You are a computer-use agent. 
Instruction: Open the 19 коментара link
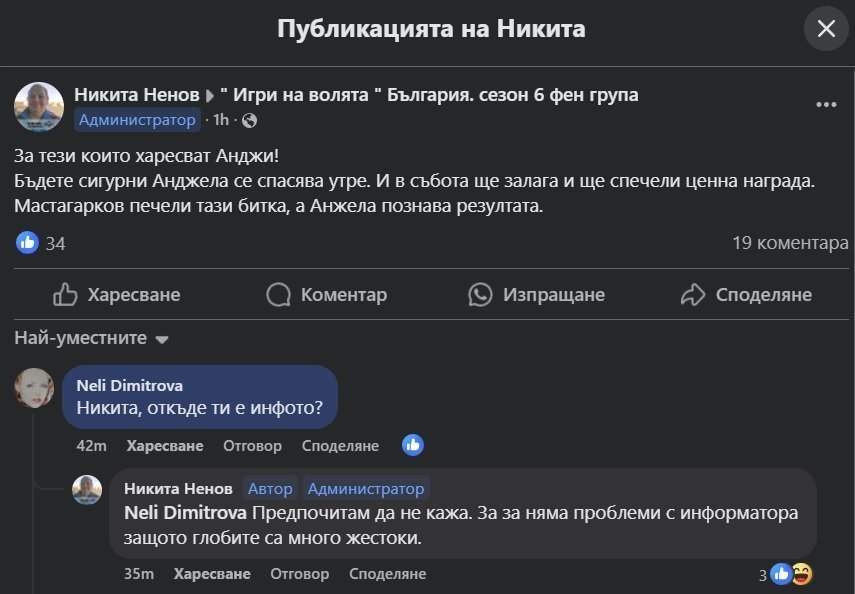790,243
